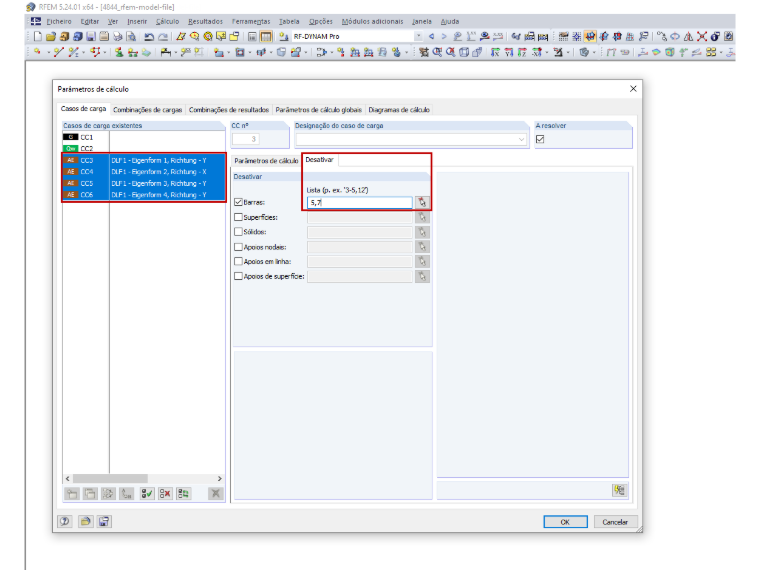
Task: Open the Ferramentas menu
Action: [251, 21]
